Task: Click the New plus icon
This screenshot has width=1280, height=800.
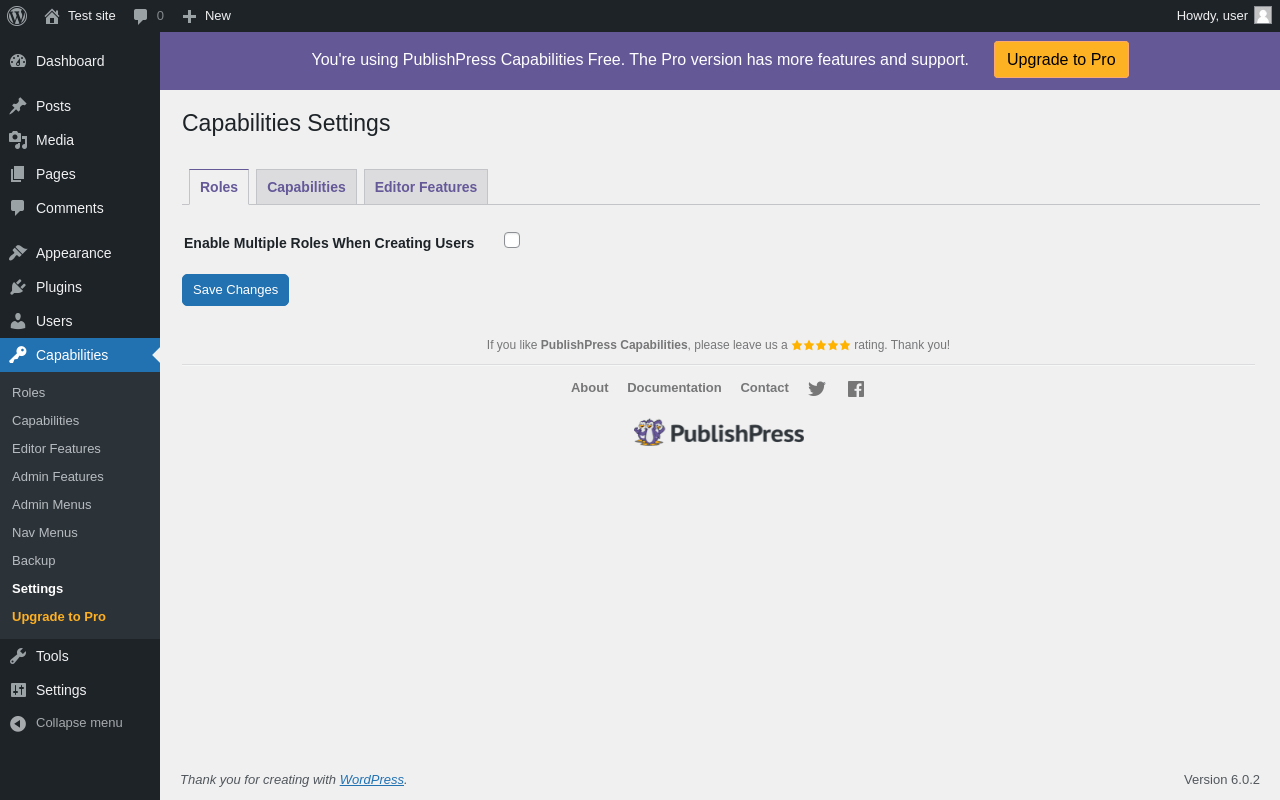Action: [x=189, y=16]
